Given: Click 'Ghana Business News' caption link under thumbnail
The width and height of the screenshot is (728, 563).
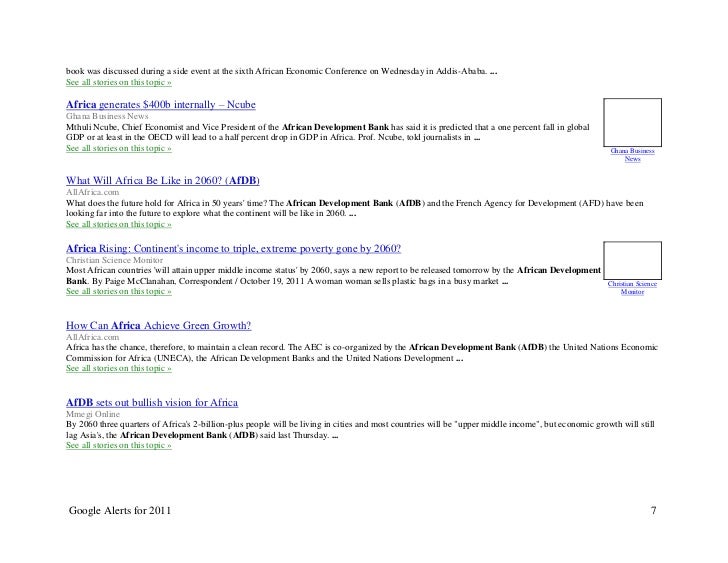Looking at the screenshot, I should 632,155.
